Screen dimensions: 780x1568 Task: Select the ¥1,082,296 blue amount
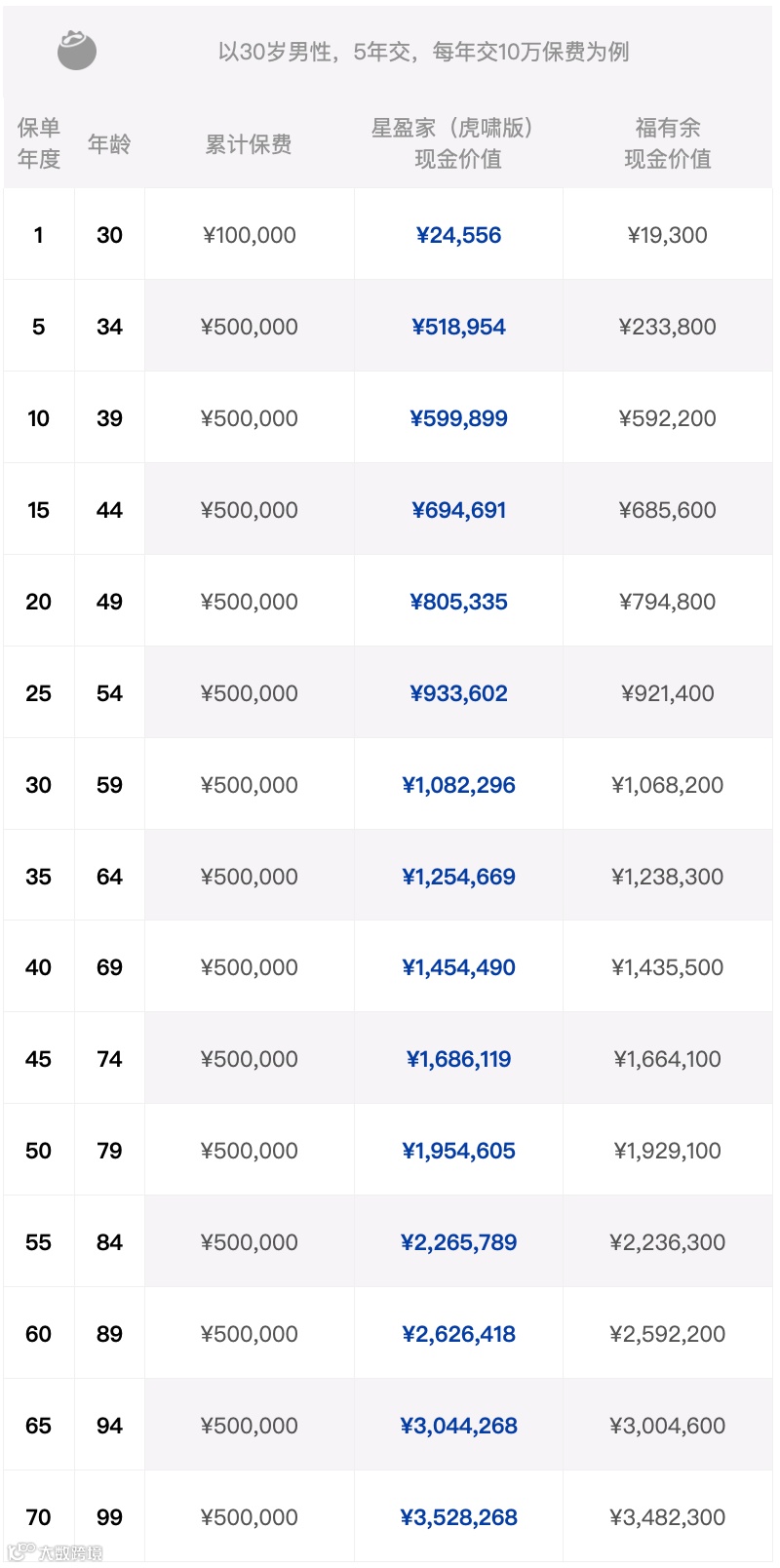pyautogui.click(x=458, y=785)
